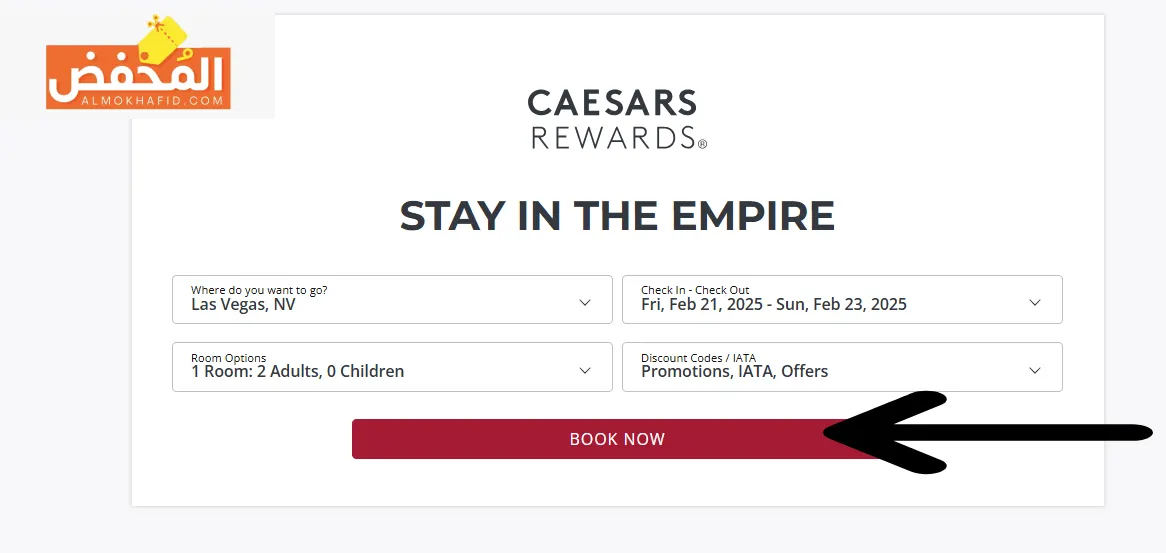Click the orange Almokhafid logo
The image size is (1166, 553).
pos(138,77)
